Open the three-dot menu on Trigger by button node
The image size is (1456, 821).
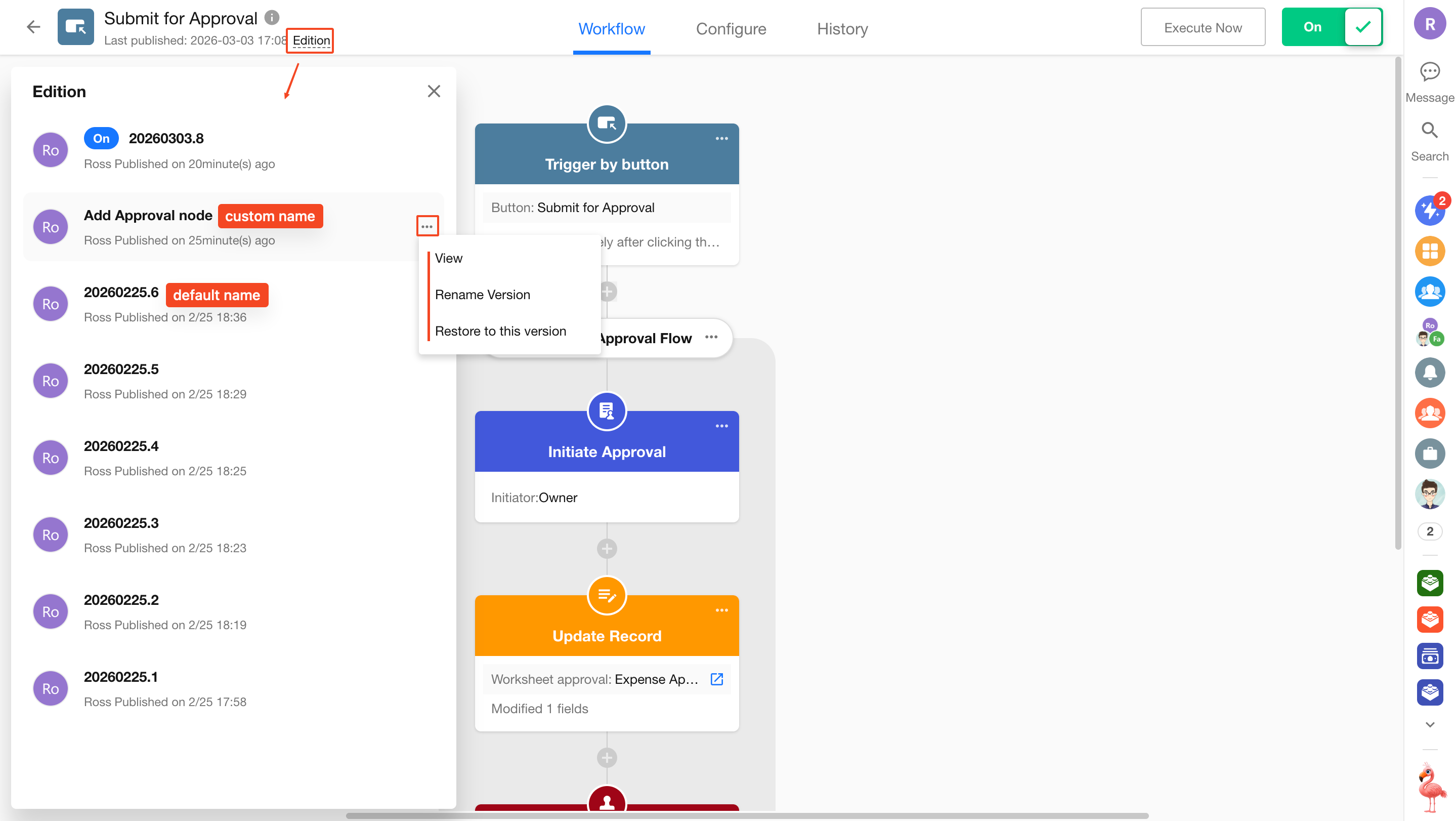click(721, 139)
